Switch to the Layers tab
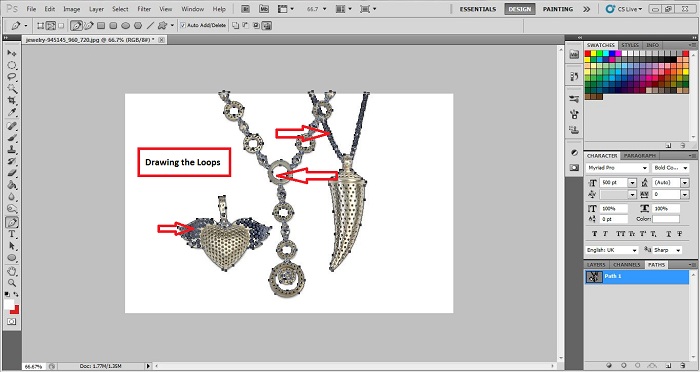 [596, 265]
